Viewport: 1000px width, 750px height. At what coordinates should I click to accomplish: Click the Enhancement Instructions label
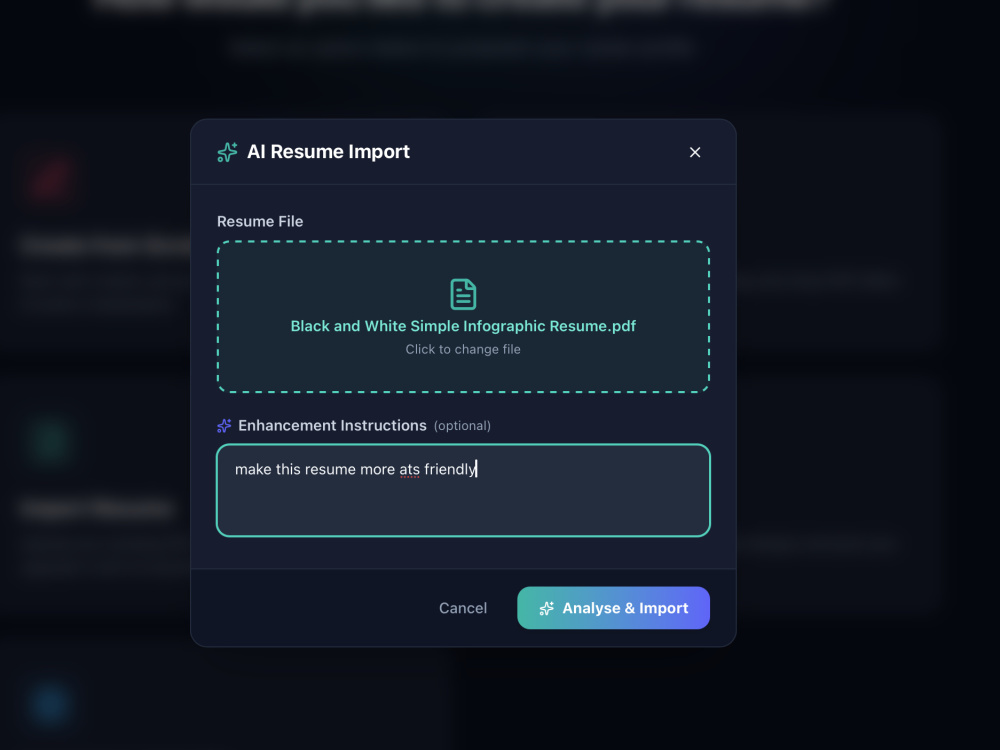(x=332, y=425)
